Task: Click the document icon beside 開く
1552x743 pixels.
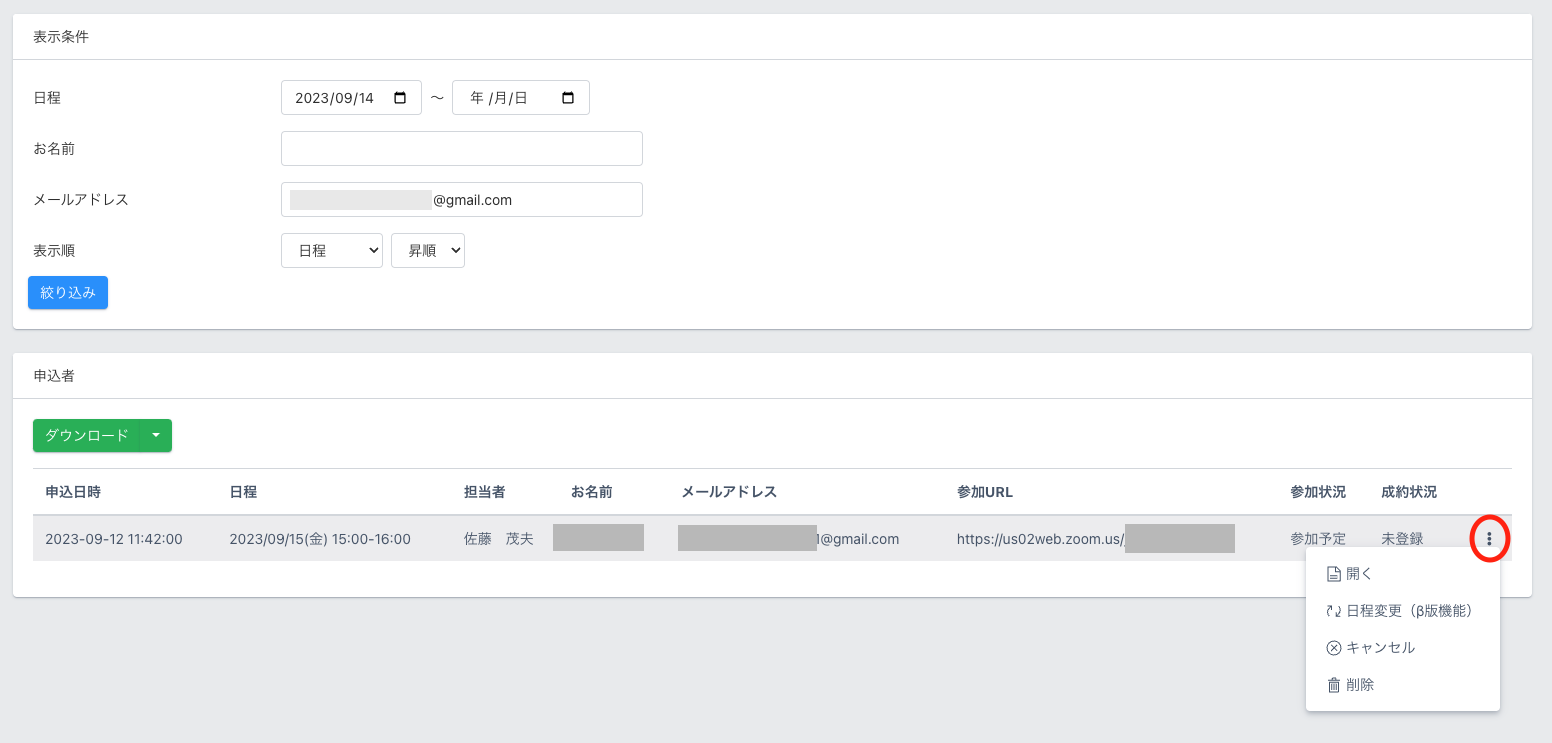Action: pos(1333,574)
